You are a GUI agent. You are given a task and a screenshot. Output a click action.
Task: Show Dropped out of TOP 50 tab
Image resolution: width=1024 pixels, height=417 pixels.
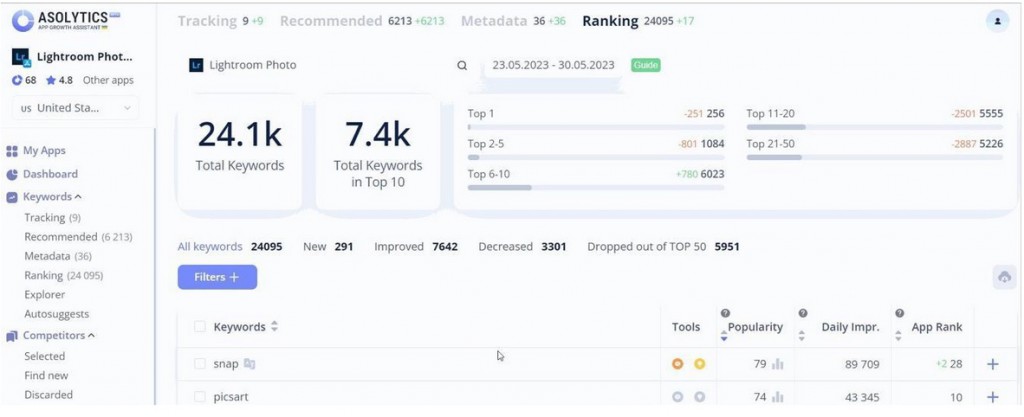pos(664,247)
